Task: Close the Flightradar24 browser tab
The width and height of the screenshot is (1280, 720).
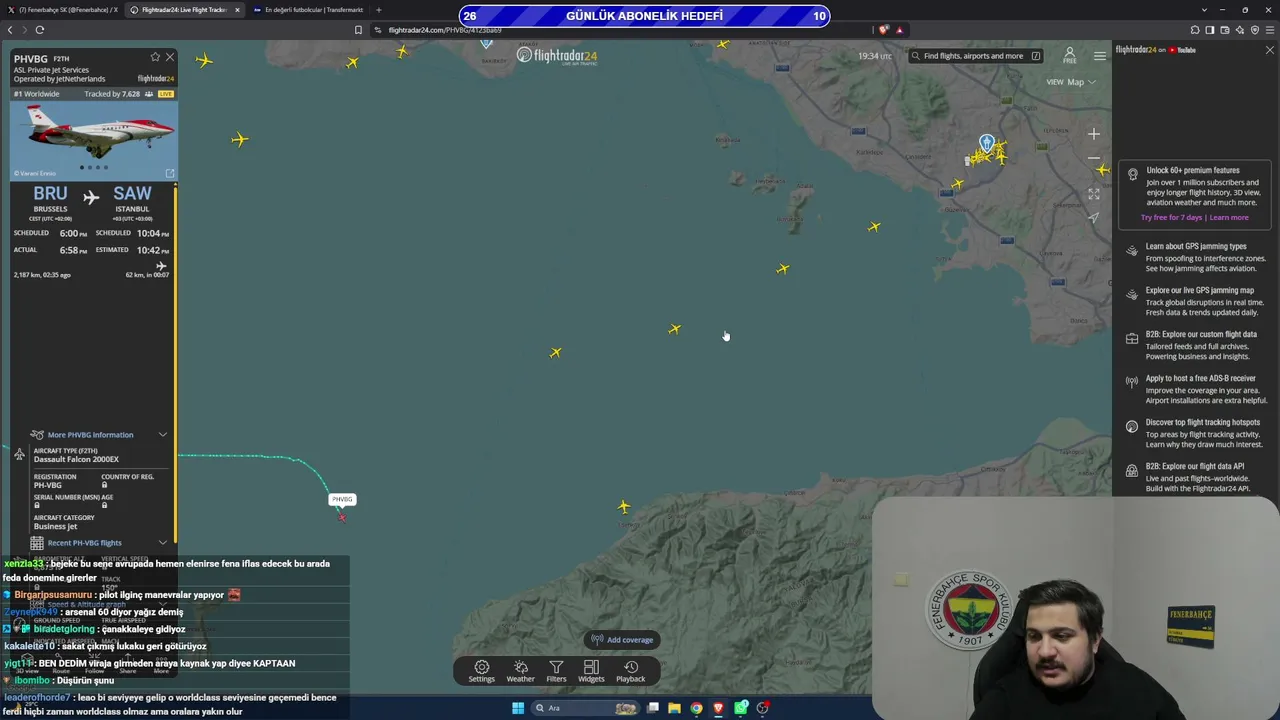Action: tap(237, 10)
